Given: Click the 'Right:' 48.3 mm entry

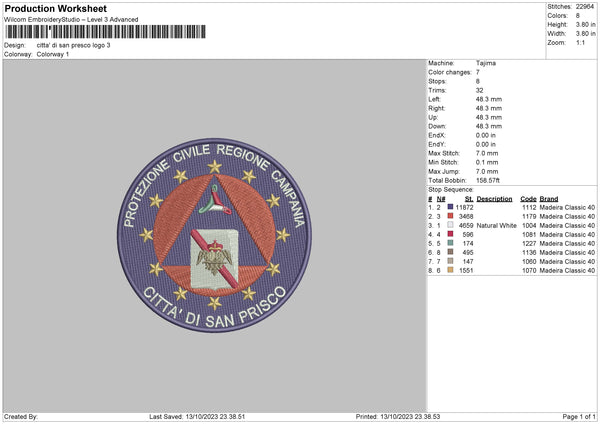Looking at the screenshot, I should pos(489,108).
